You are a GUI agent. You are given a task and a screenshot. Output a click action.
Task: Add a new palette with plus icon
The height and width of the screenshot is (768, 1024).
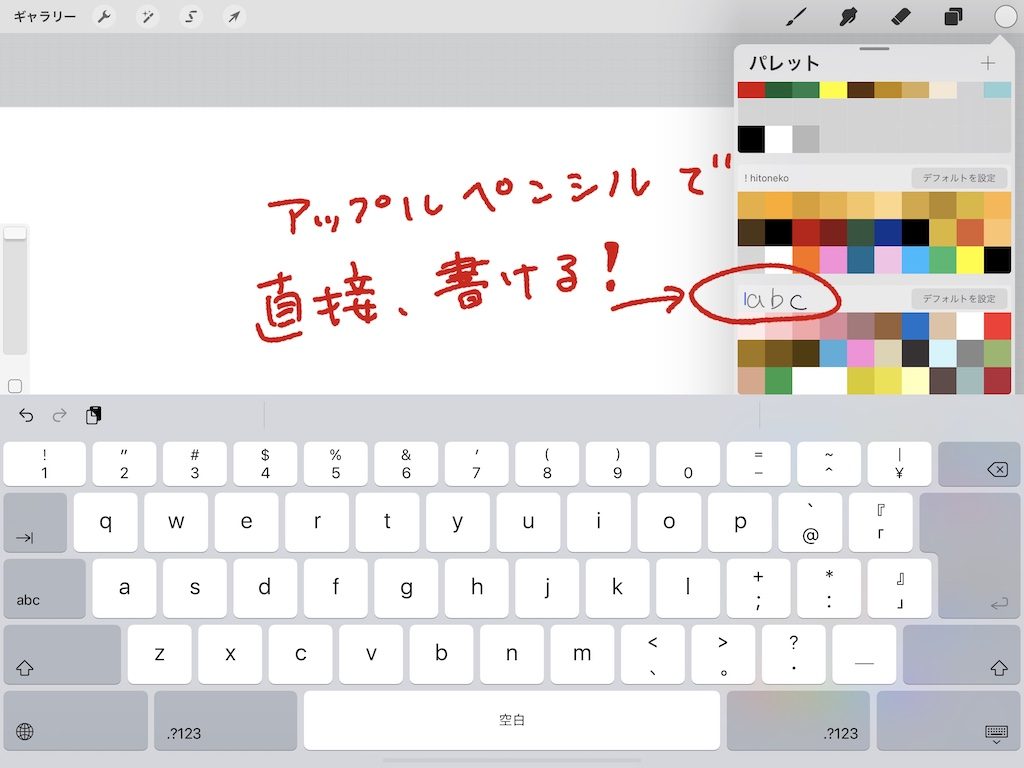pyautogui.click(x=987, y=63)
